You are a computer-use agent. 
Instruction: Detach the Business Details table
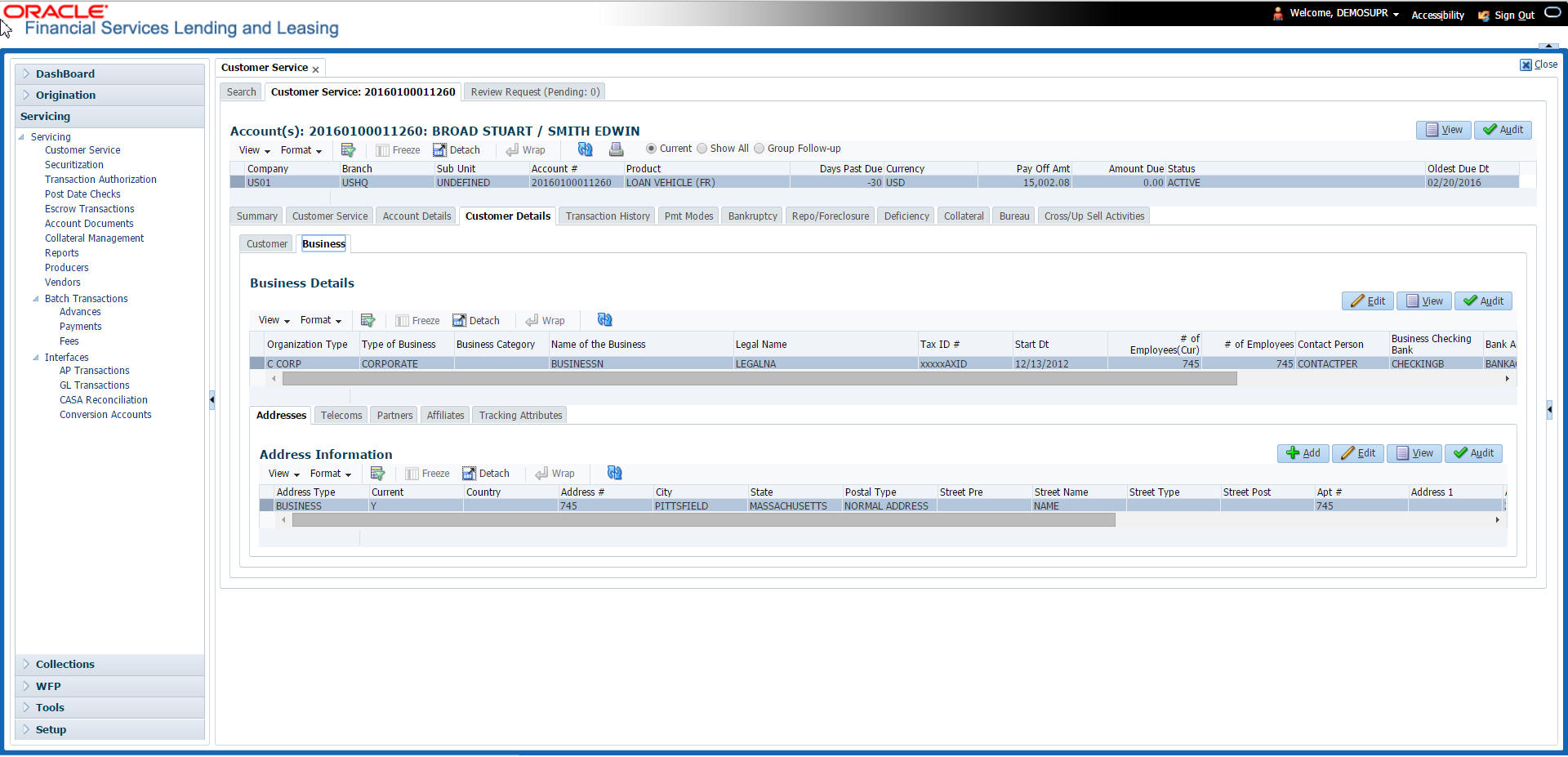[476, 321]
